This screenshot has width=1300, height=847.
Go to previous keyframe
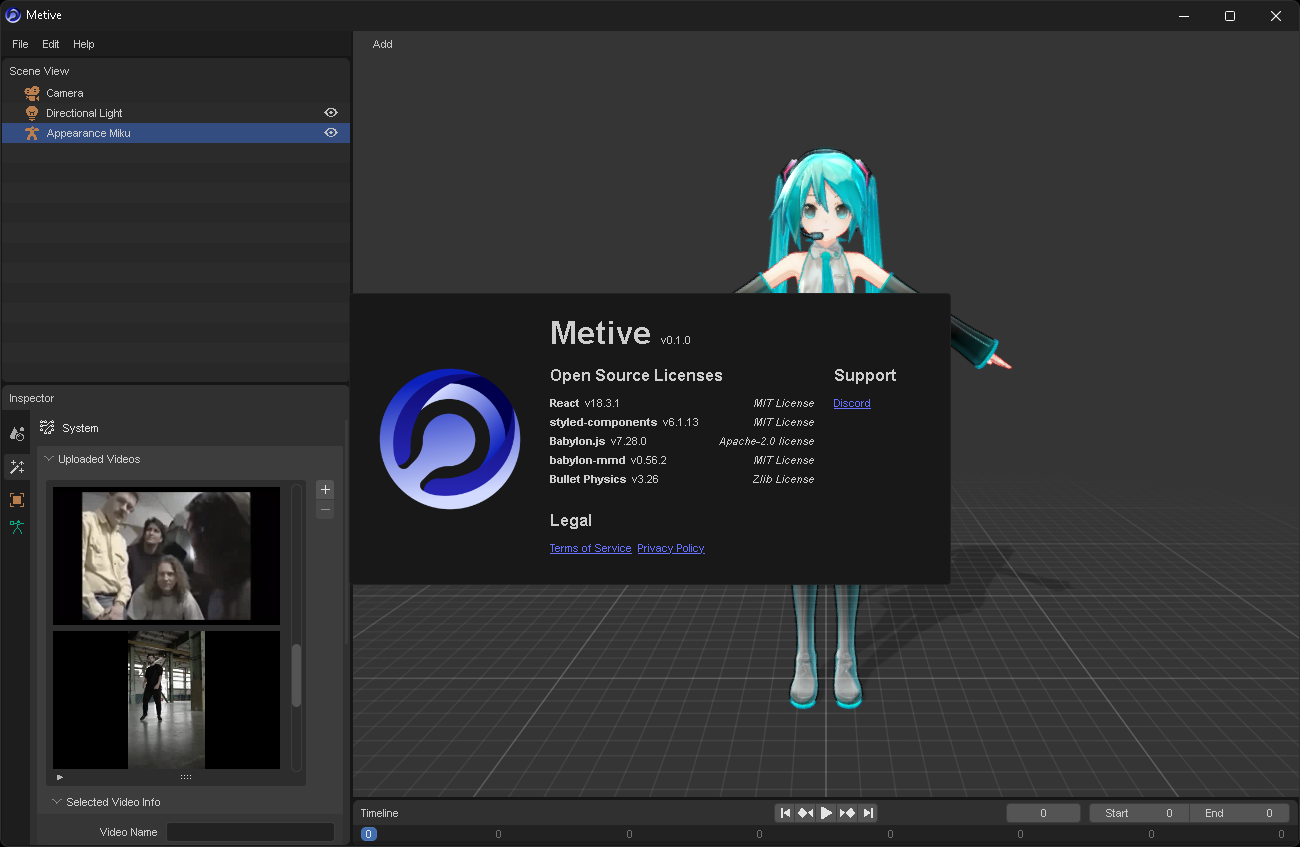click(x=805, y=813)
